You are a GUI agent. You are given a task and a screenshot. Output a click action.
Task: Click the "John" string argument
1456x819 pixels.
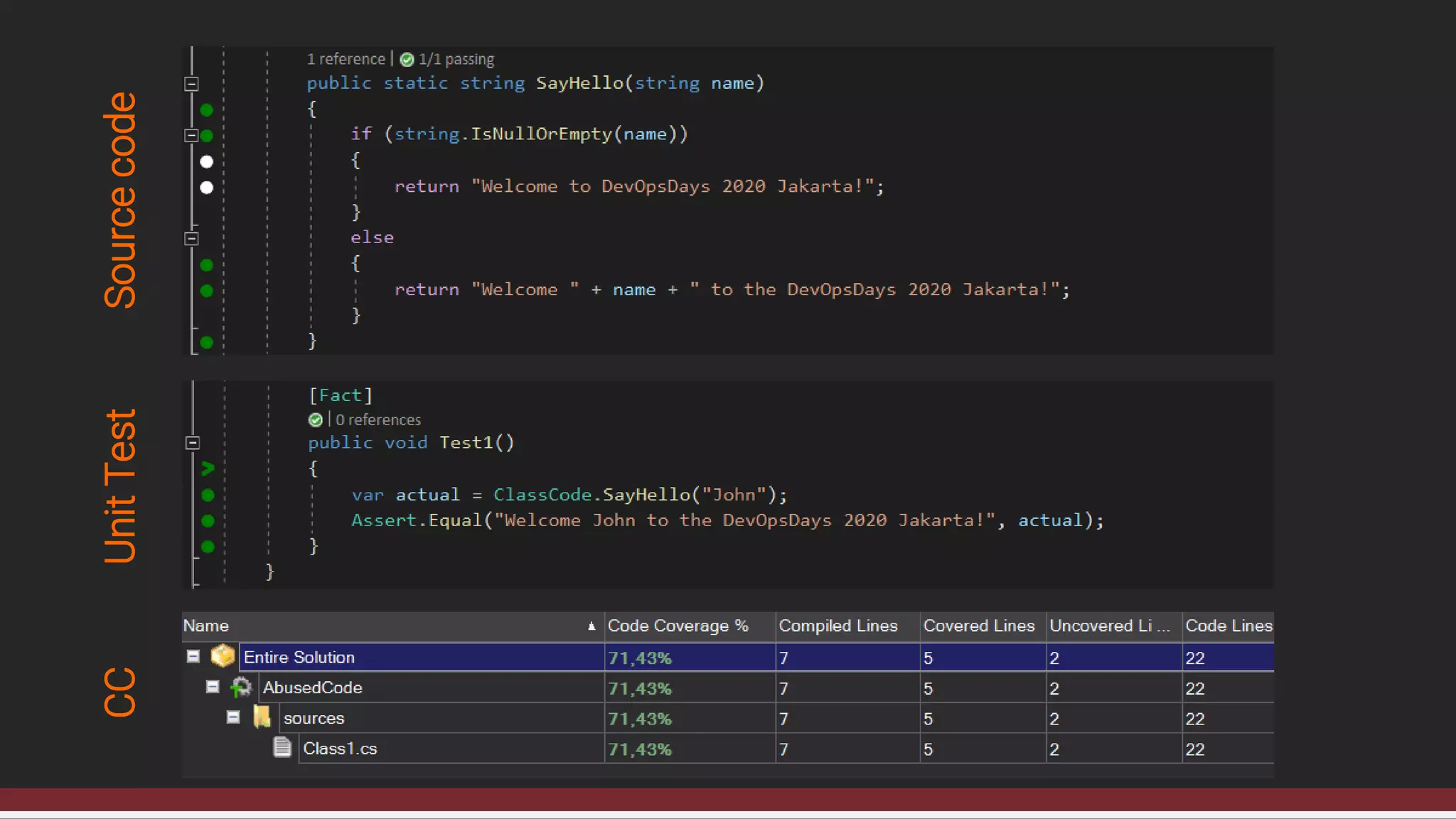click(x=734, y=495)
